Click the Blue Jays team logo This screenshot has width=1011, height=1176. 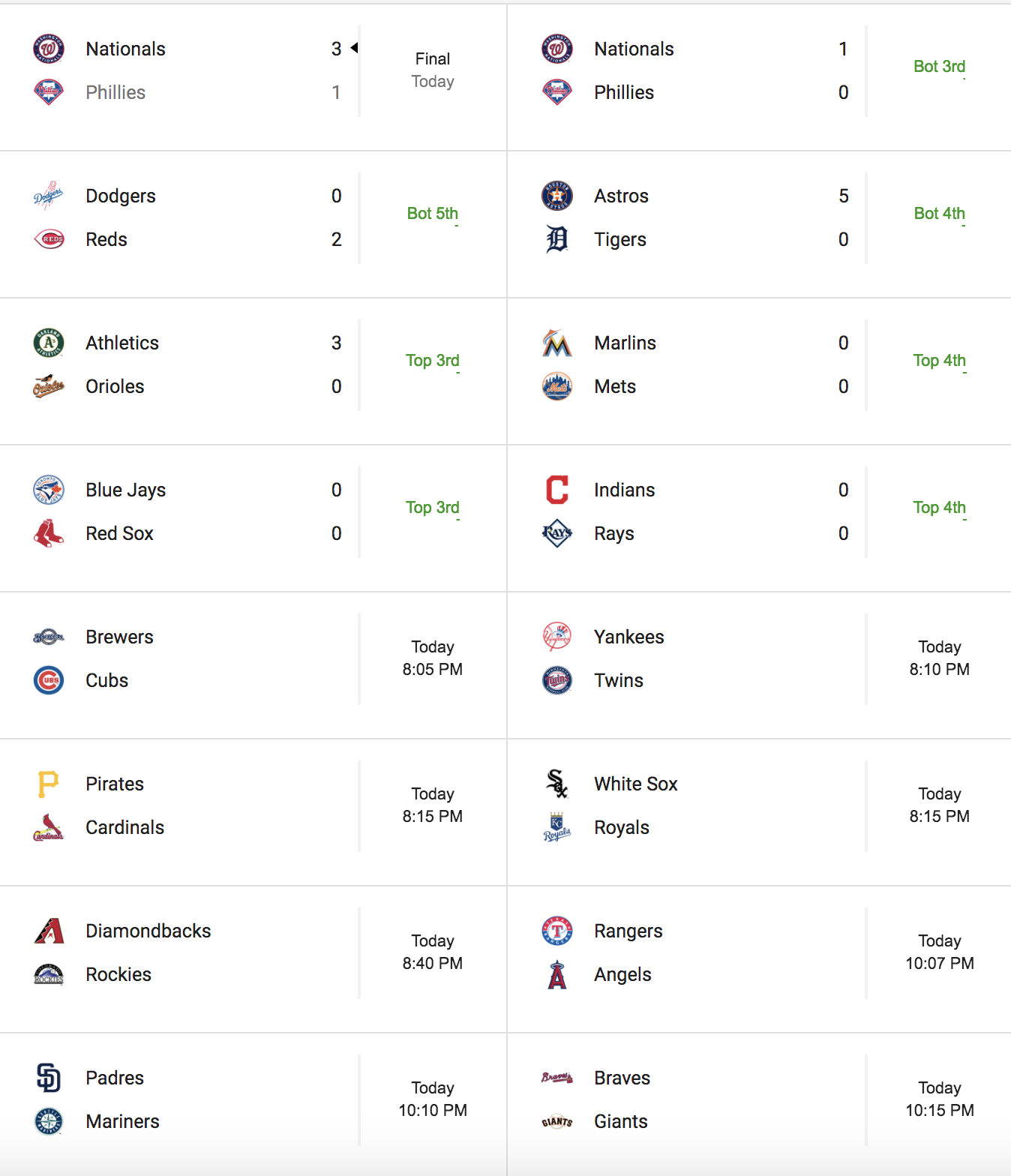pos(49,490)
